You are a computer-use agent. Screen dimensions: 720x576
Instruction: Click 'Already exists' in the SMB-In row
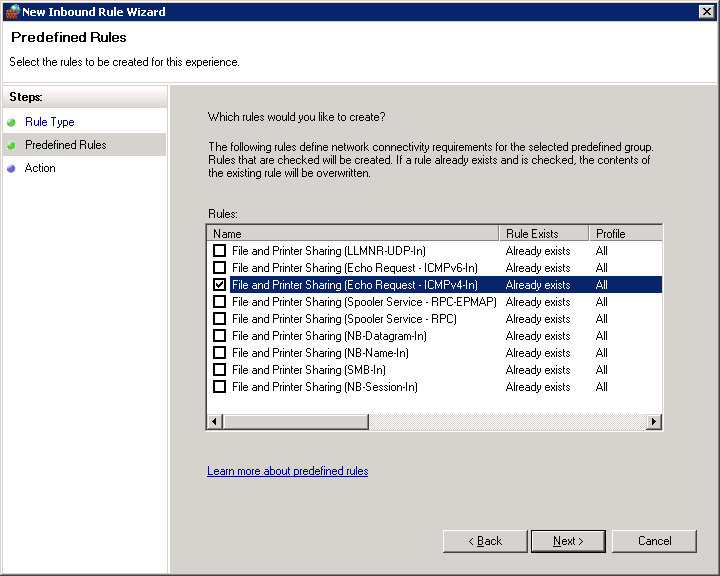click(538, 370)
